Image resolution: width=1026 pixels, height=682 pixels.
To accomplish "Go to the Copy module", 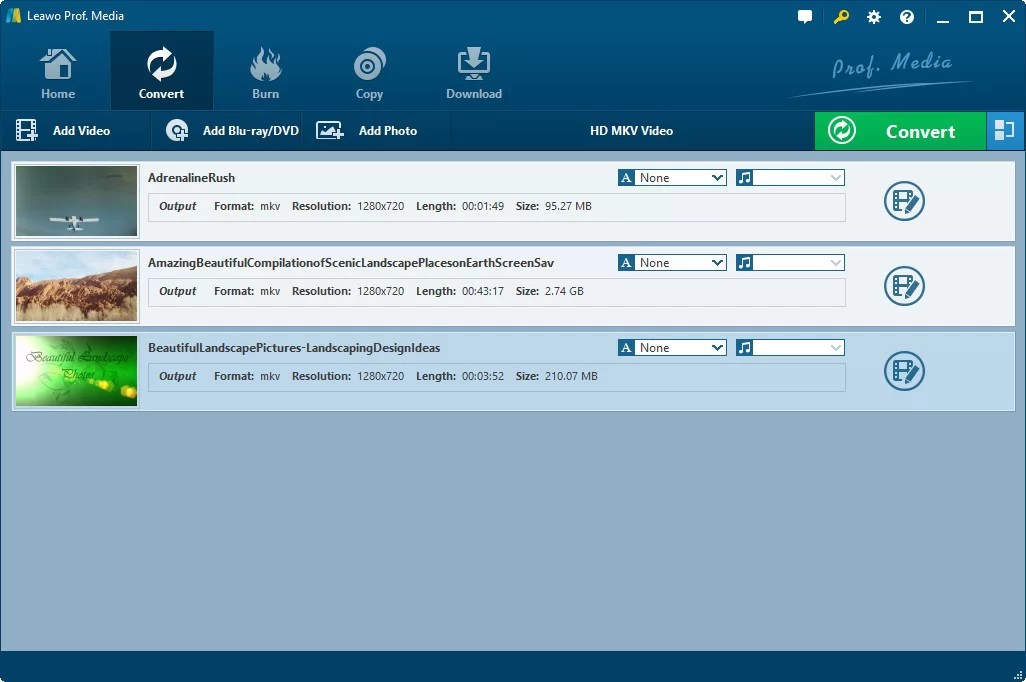I will pyautogui.click(x=369, y=71).
